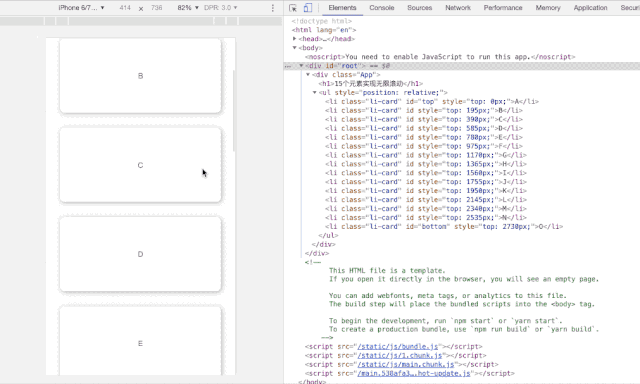Open the /static/js/main.chunk.js script link
Image resolution: width=640 pixels, height=384 pixels.
[405, 364]
